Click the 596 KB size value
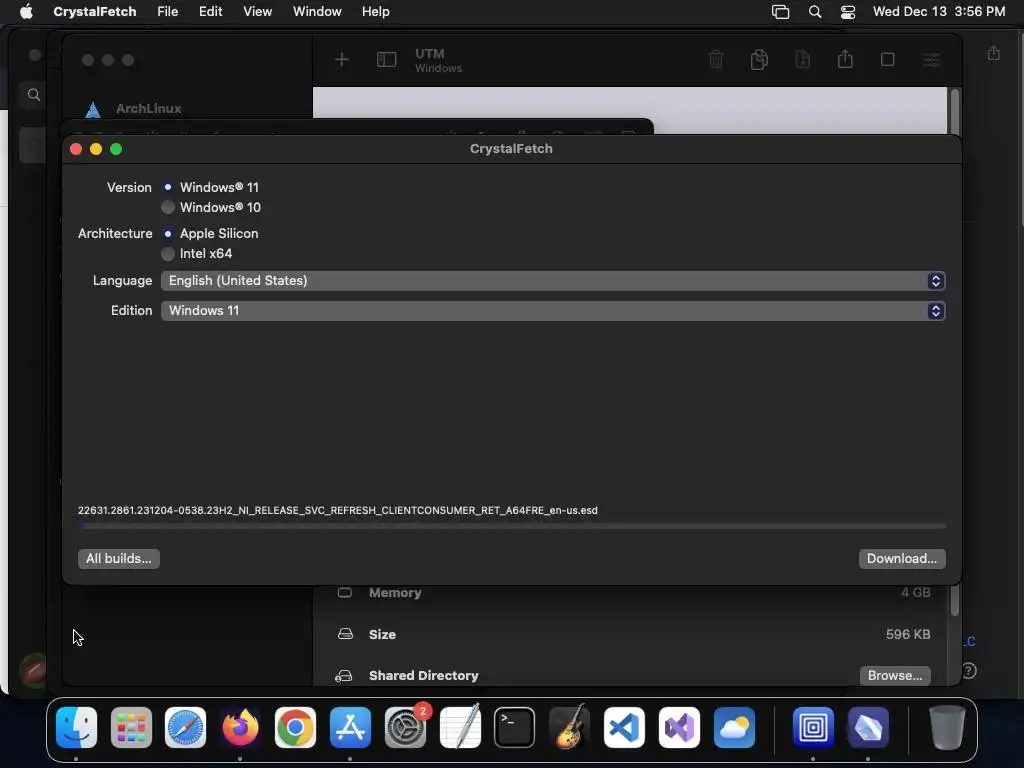The height and width of the screenshot is (768, 1024). click(908, 634)
